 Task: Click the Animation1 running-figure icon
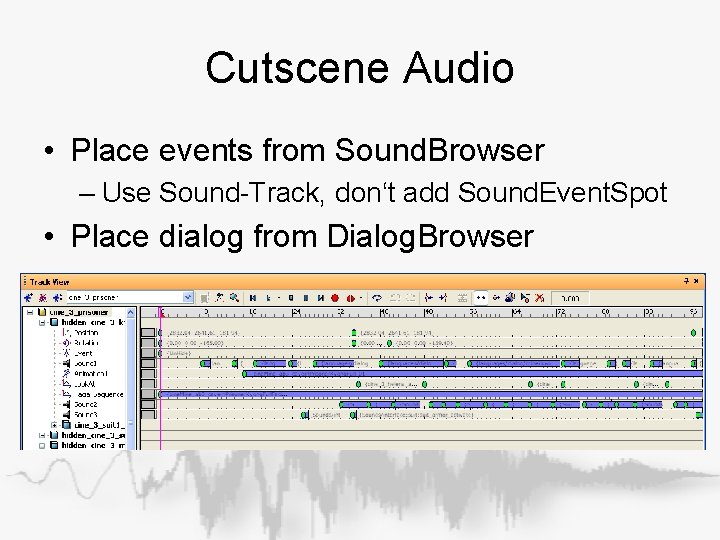67,373
